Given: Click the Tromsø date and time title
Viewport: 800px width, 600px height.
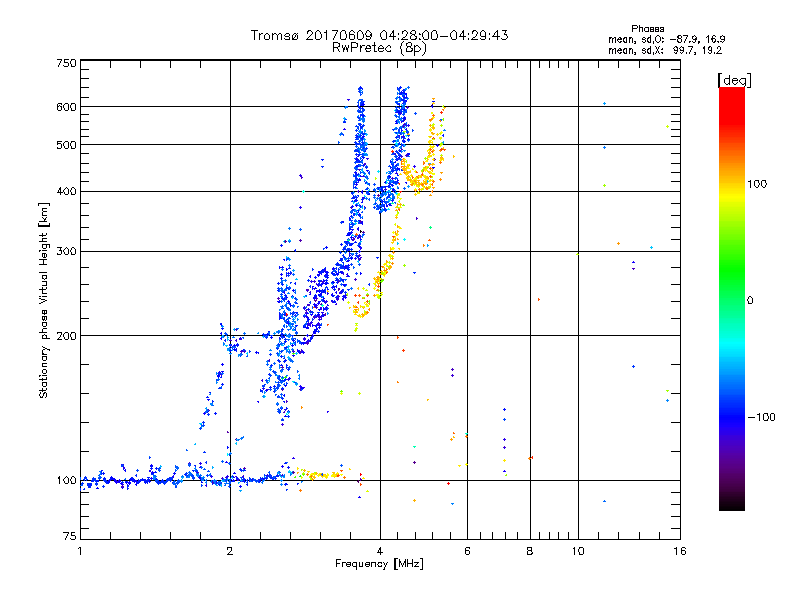Looking at the screenshot, I should click(x=379, y=35).
